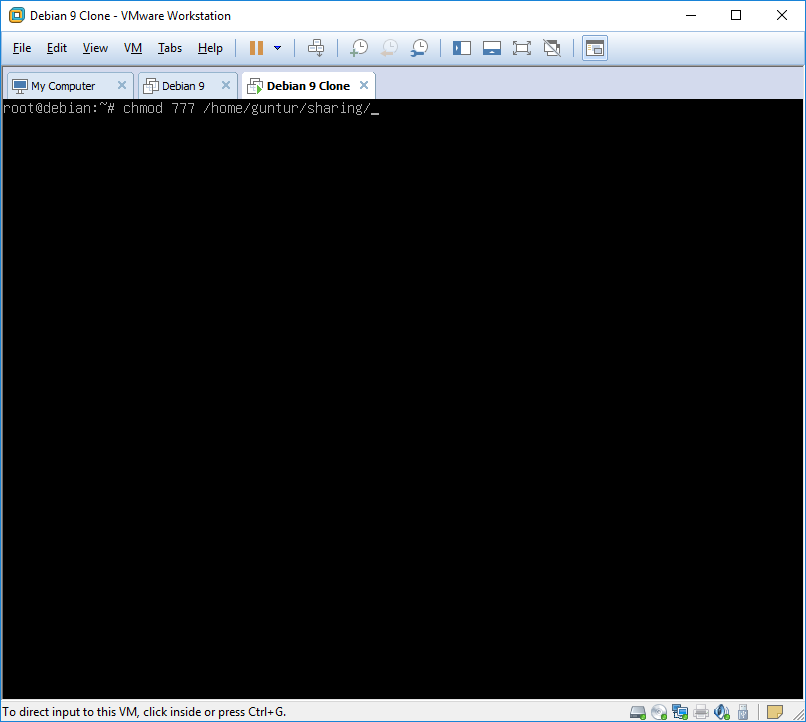806x722 pixels.
Task: Click the network adapter status icon
Action: tap(680, 712)
